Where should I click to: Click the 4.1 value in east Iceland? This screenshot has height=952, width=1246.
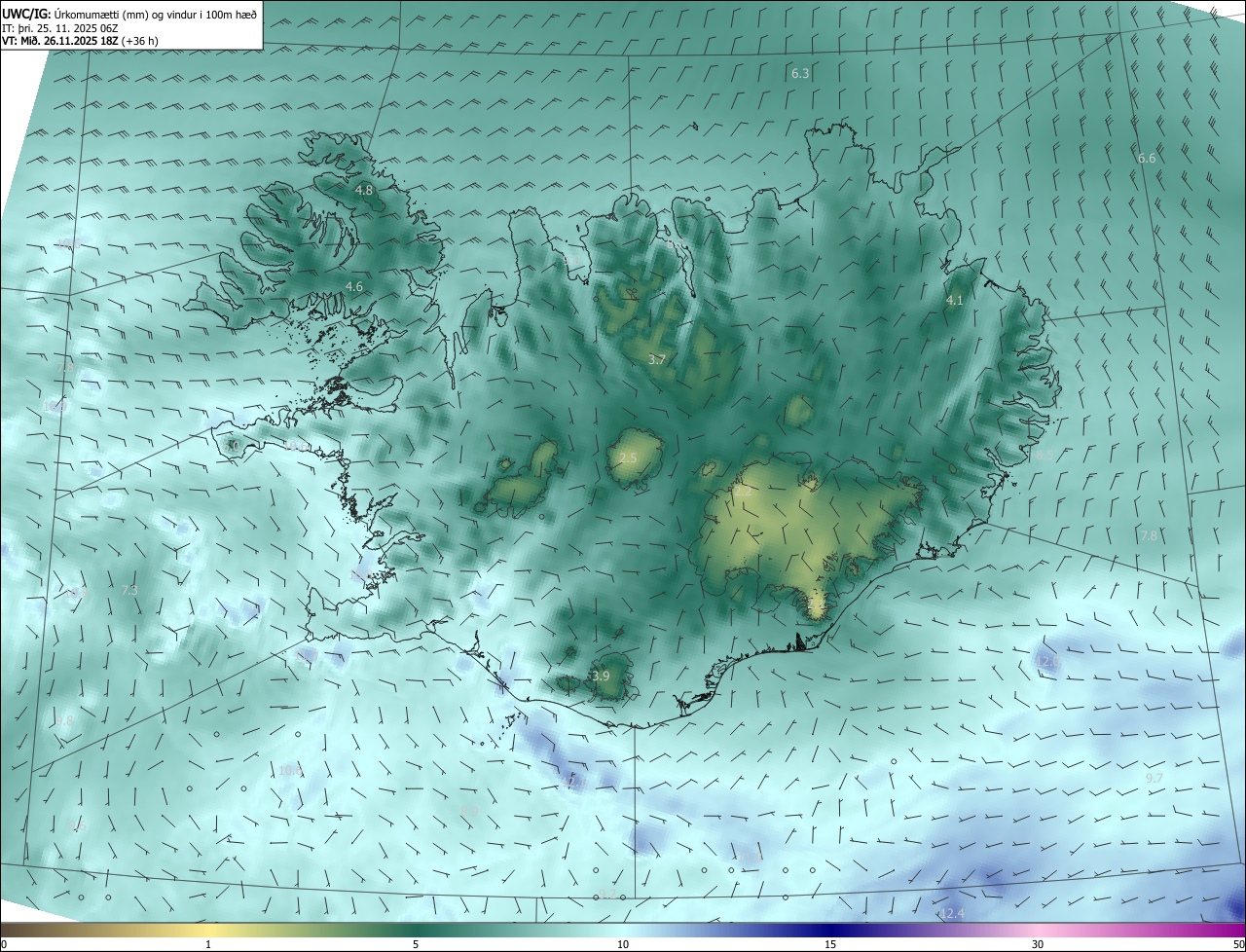954,301
